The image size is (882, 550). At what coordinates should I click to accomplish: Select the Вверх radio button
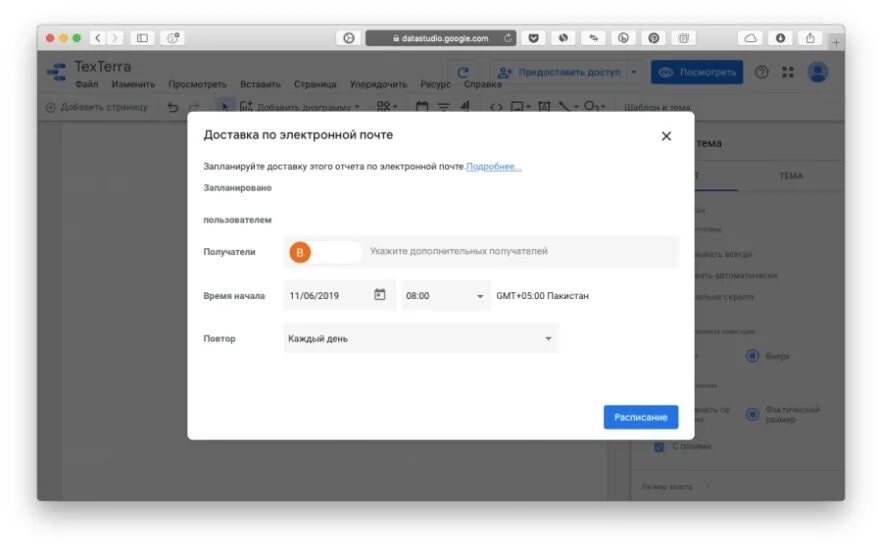[x=752, y=355]
